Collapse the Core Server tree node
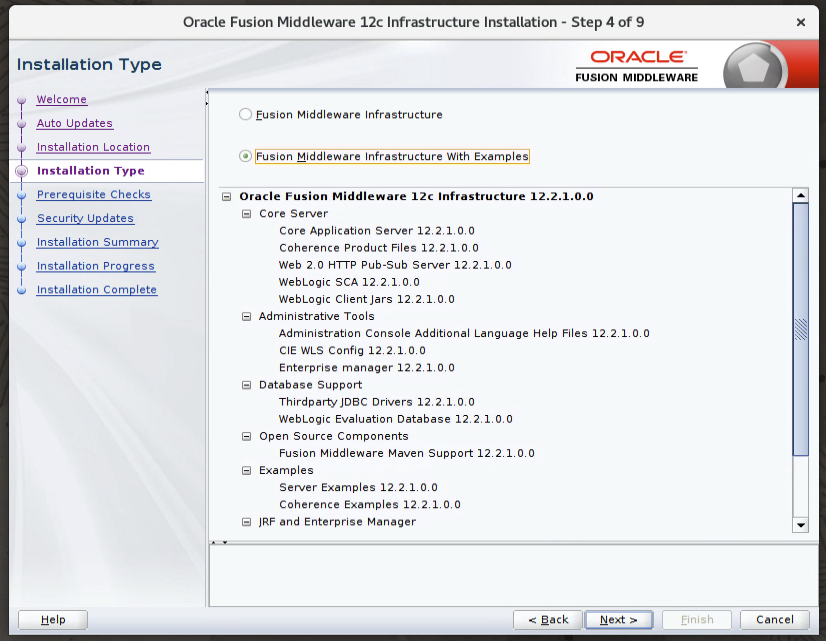Image resolution: width=826 pixels, height=641 pixels. 246,214
